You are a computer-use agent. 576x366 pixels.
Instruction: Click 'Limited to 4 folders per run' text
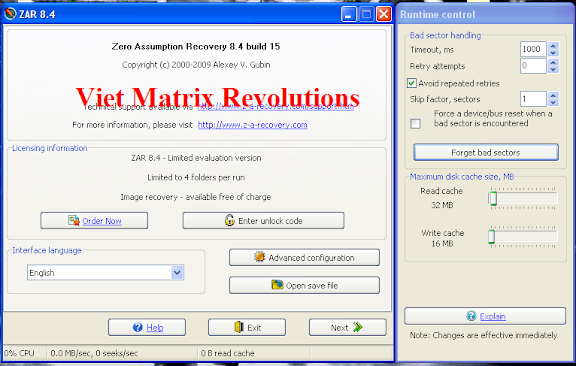[x=196, y=177]
